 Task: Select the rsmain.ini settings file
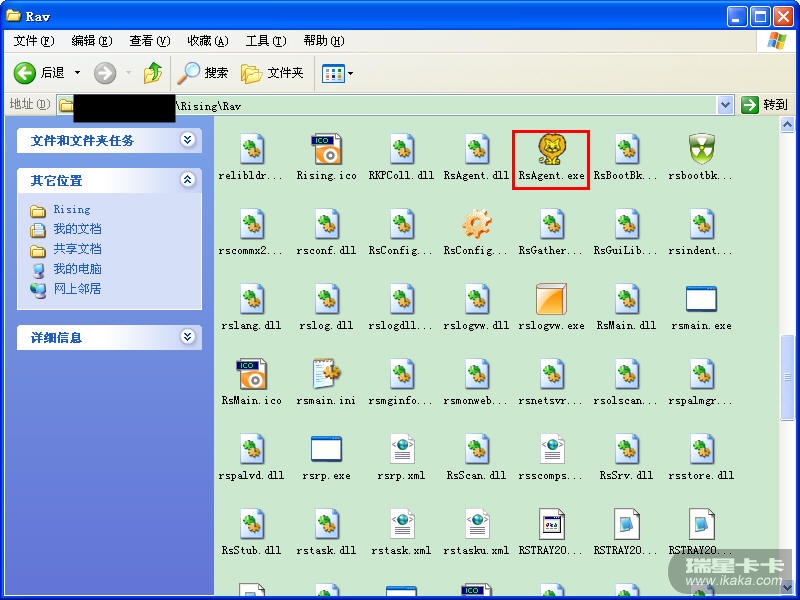(x=327, y=383)
